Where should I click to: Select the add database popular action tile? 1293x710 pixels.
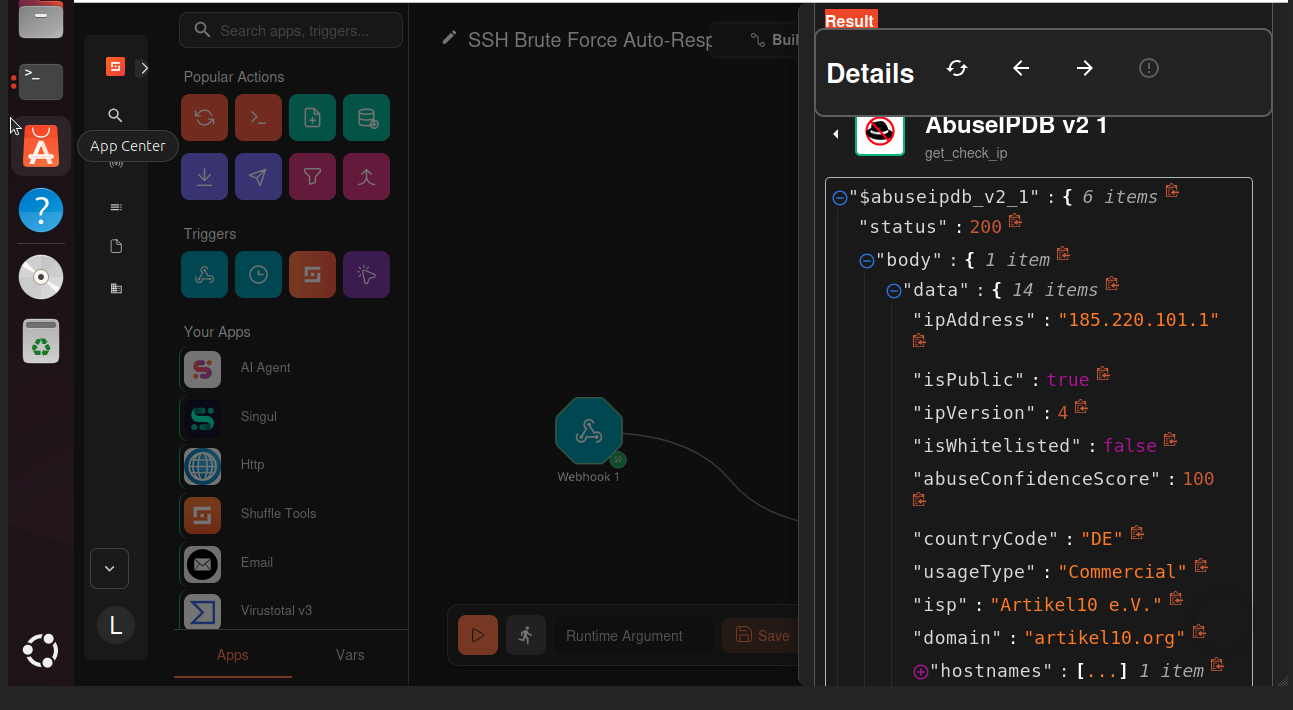366,118
